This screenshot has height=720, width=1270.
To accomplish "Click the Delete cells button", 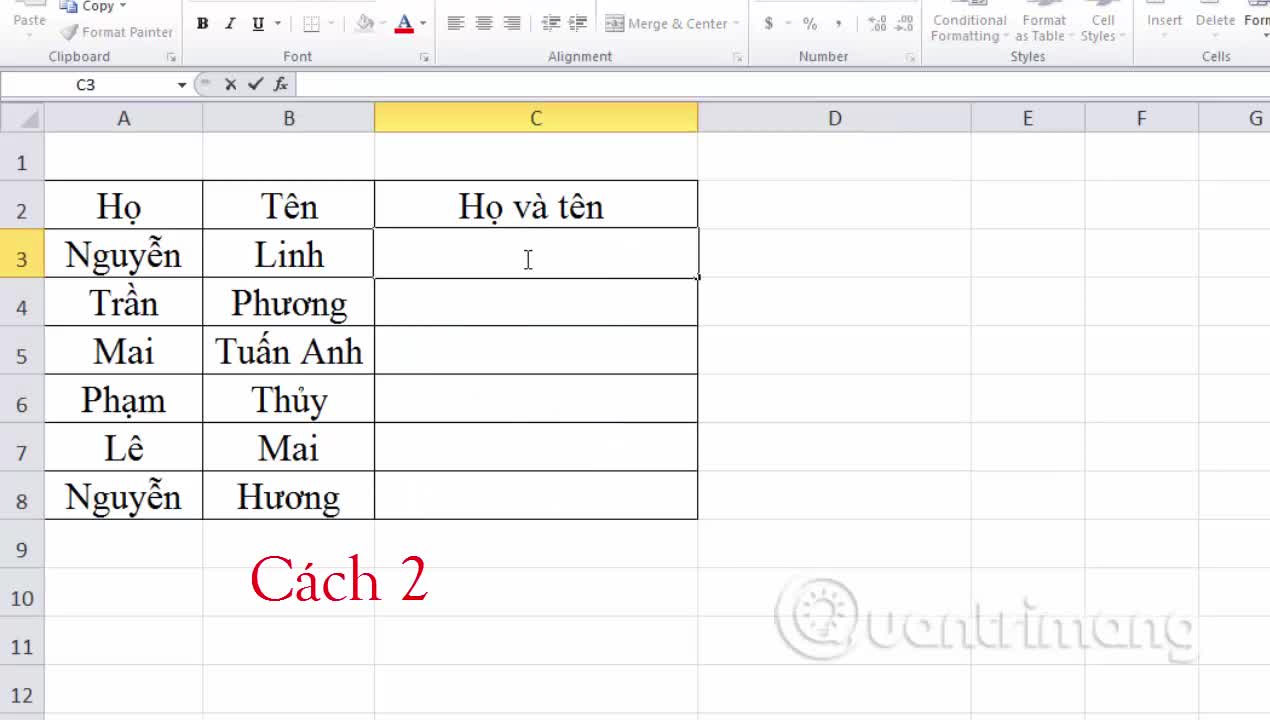I will (x=1215, y=20).
